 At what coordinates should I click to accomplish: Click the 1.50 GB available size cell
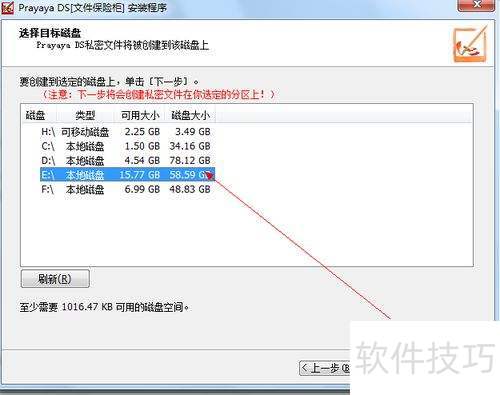pos(142,146)
